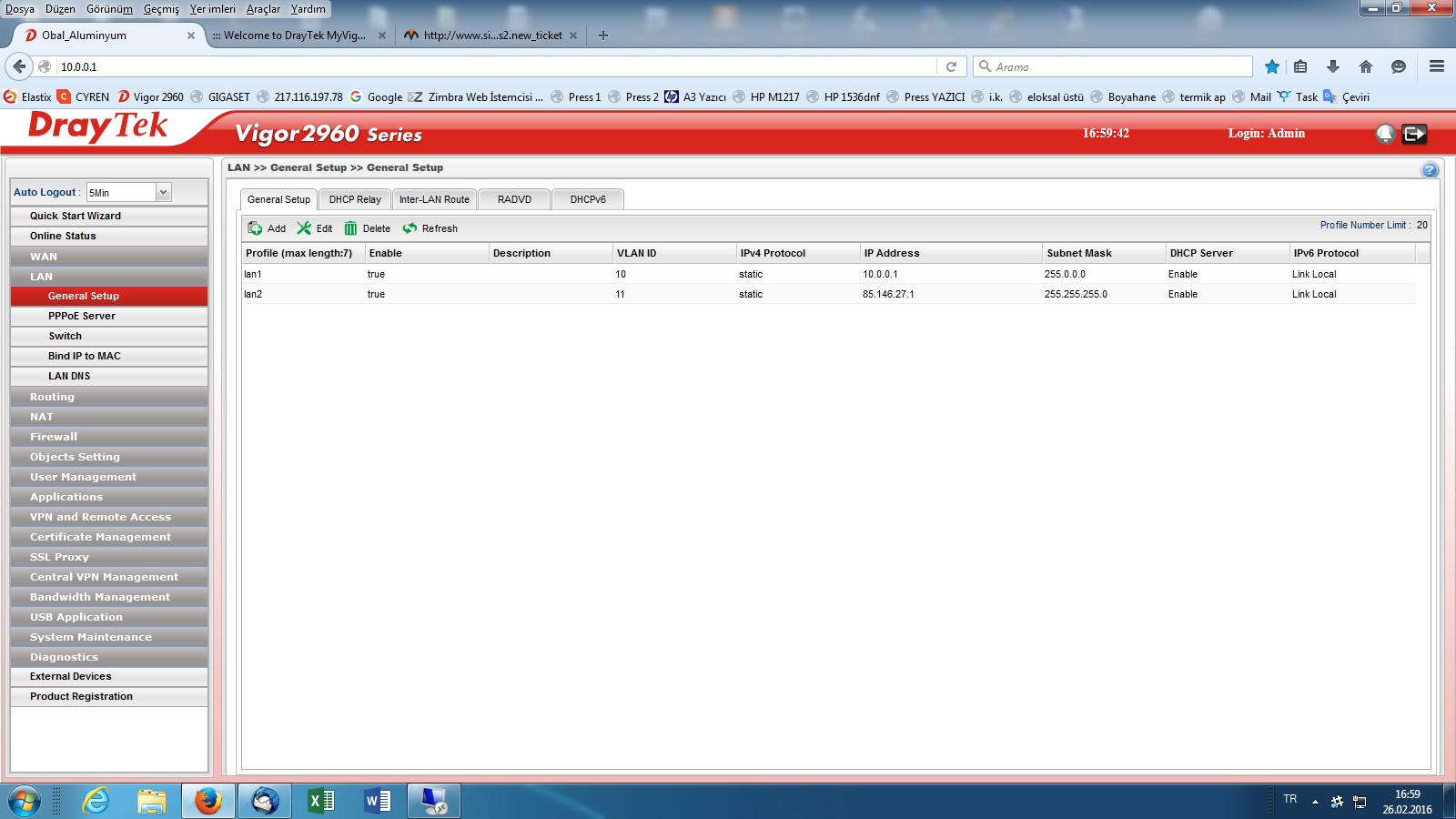
Task: Open the help question mark icon
Action: coord(1430,170)
